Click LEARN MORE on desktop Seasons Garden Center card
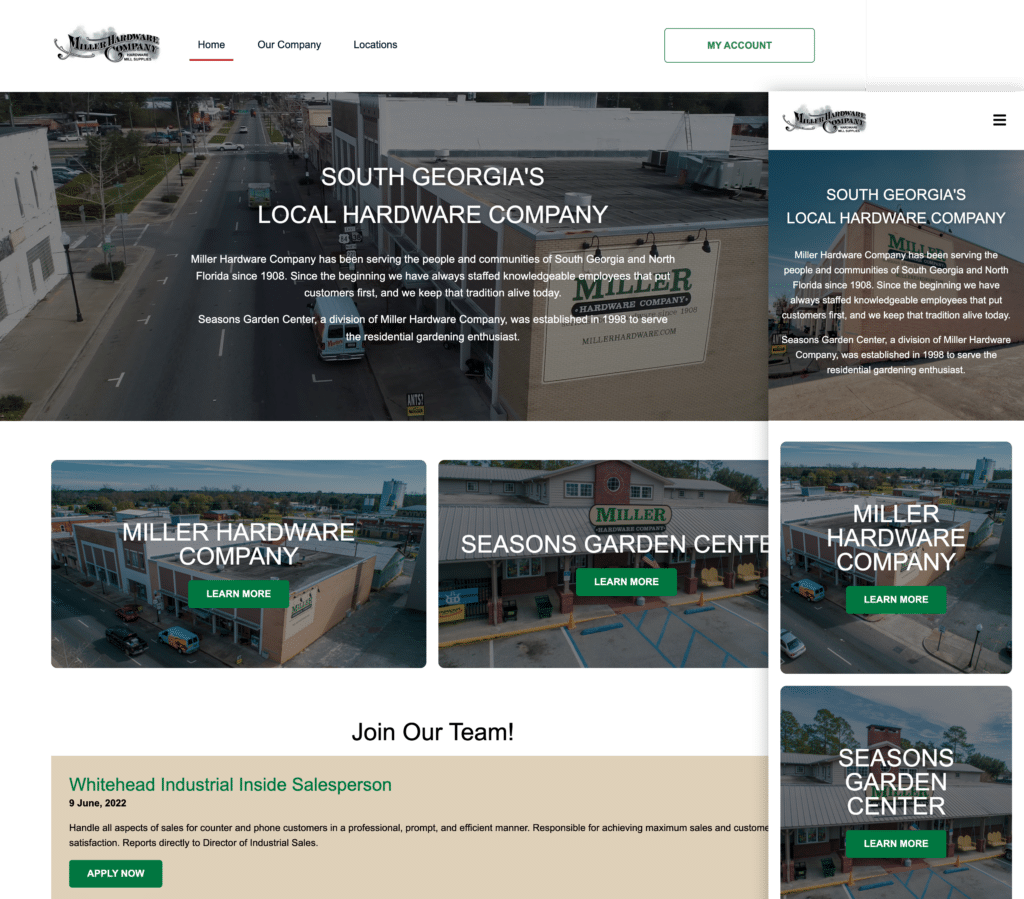1024x899 pixels. [626, 582]
